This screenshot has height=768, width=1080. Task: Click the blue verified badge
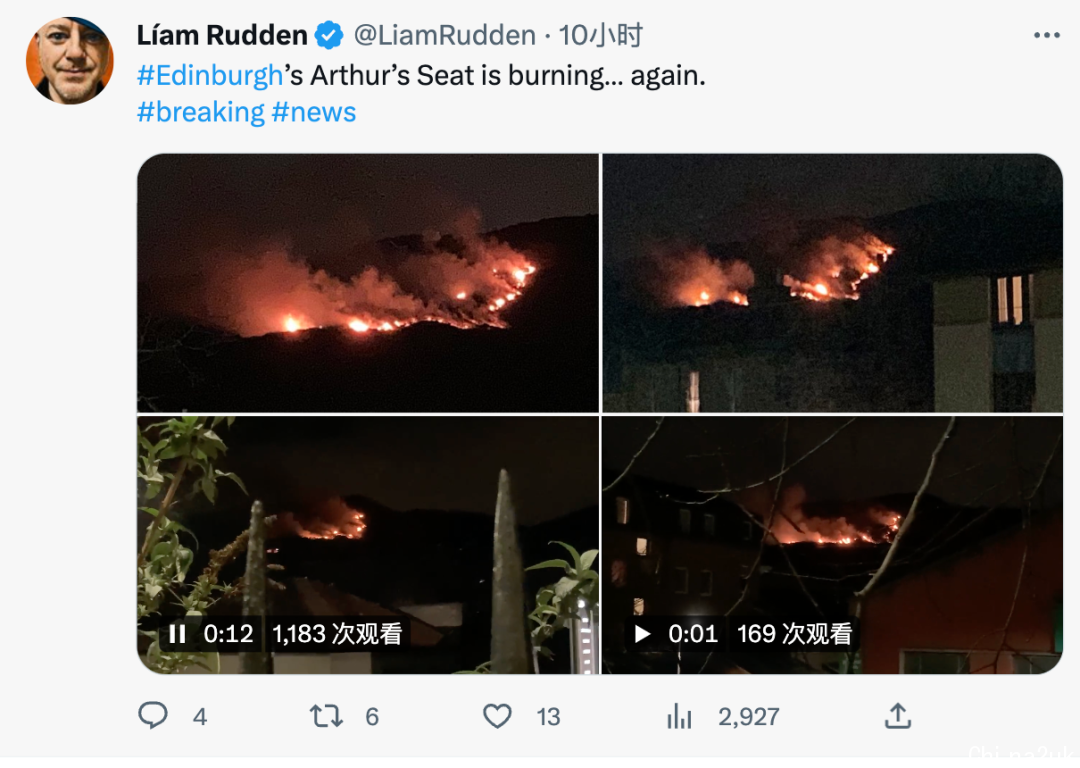click(329, 35)
